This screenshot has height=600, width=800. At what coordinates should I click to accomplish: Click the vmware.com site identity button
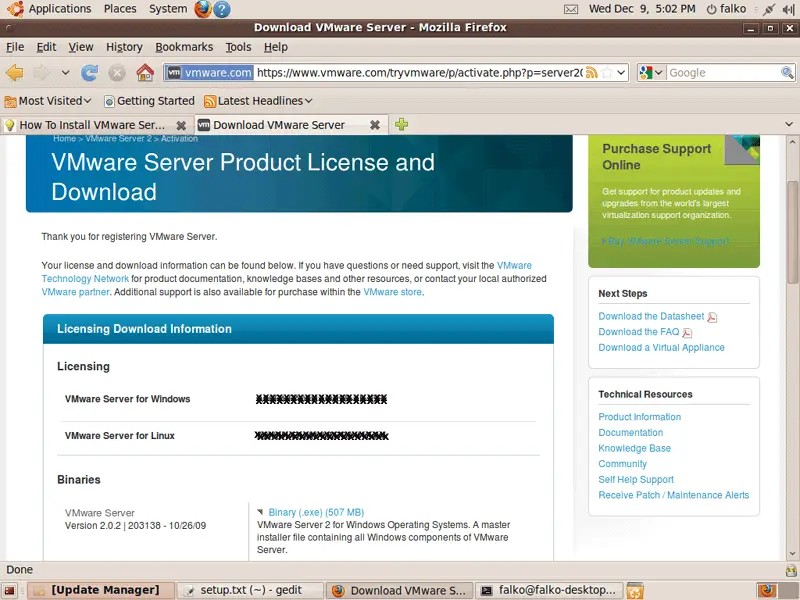point(210,72)
